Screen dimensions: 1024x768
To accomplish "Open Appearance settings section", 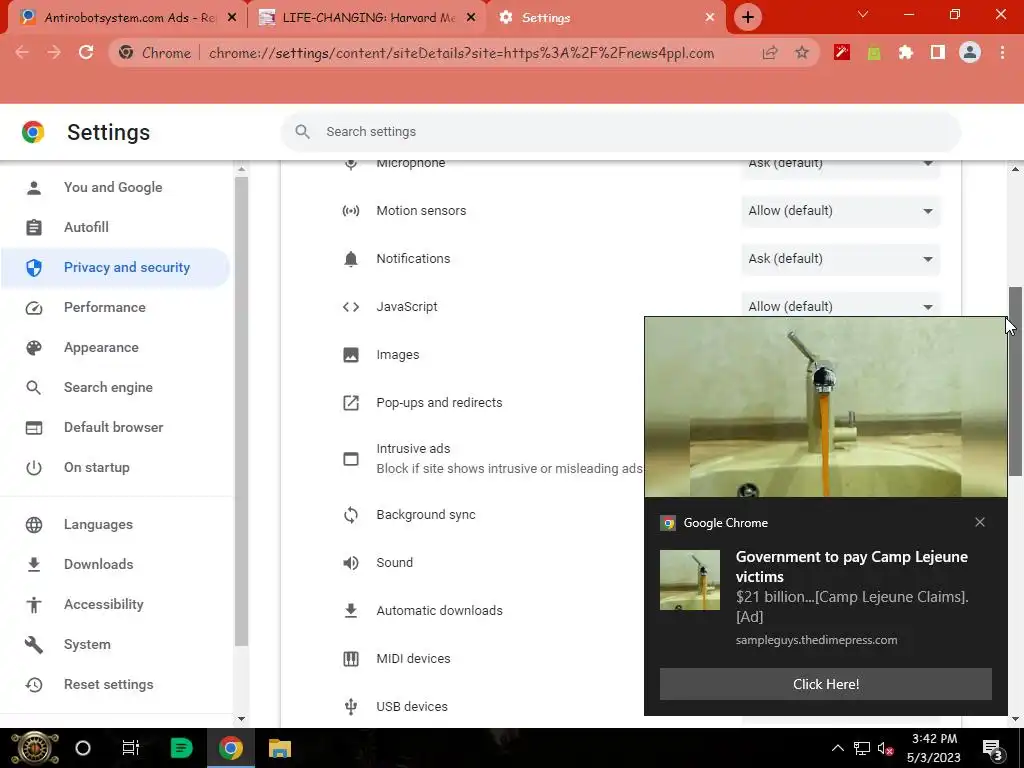I will (x=116, y=347).
